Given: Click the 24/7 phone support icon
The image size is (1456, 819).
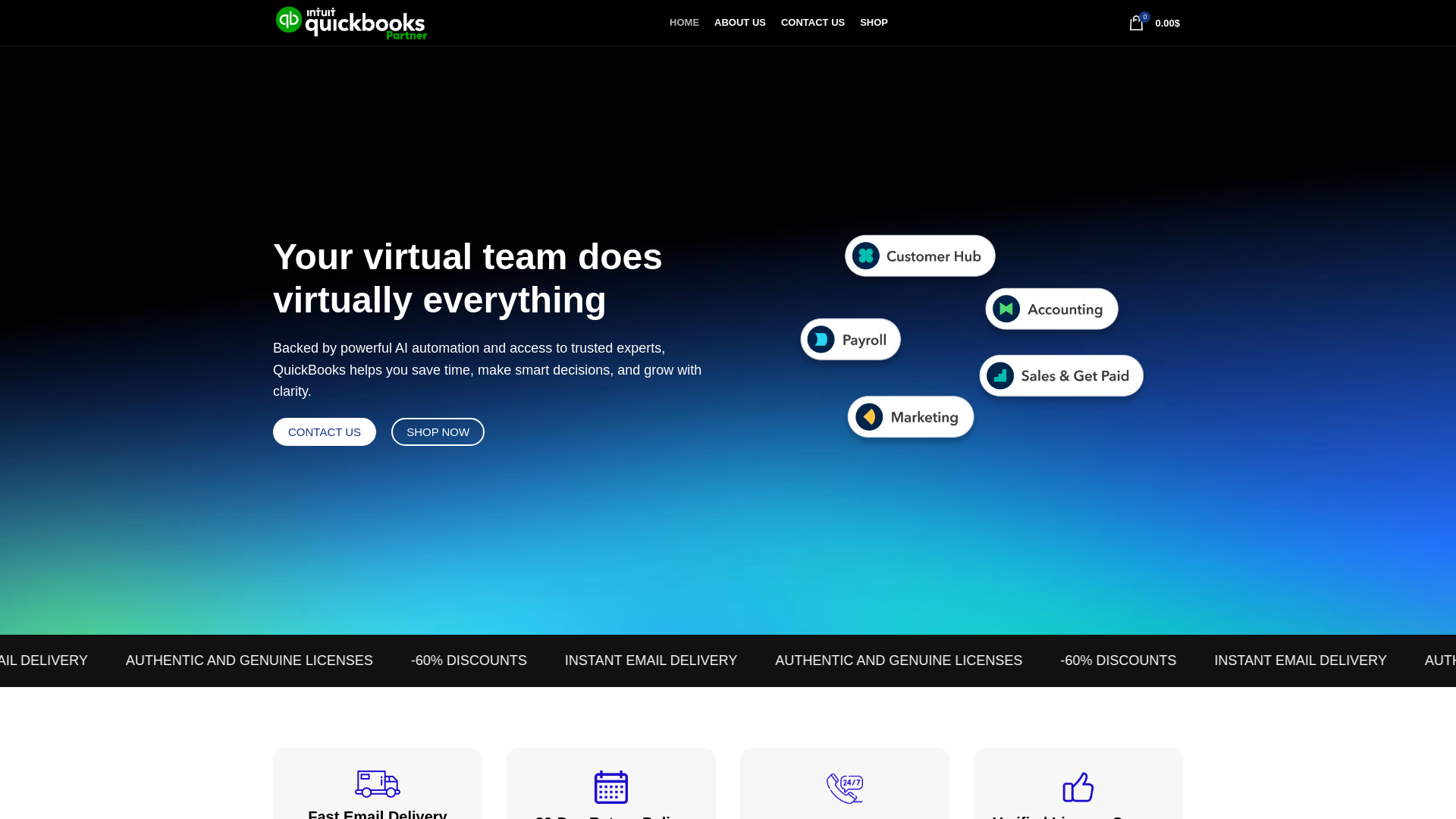Looking at the screenshot, I should [x=845, y=789].
